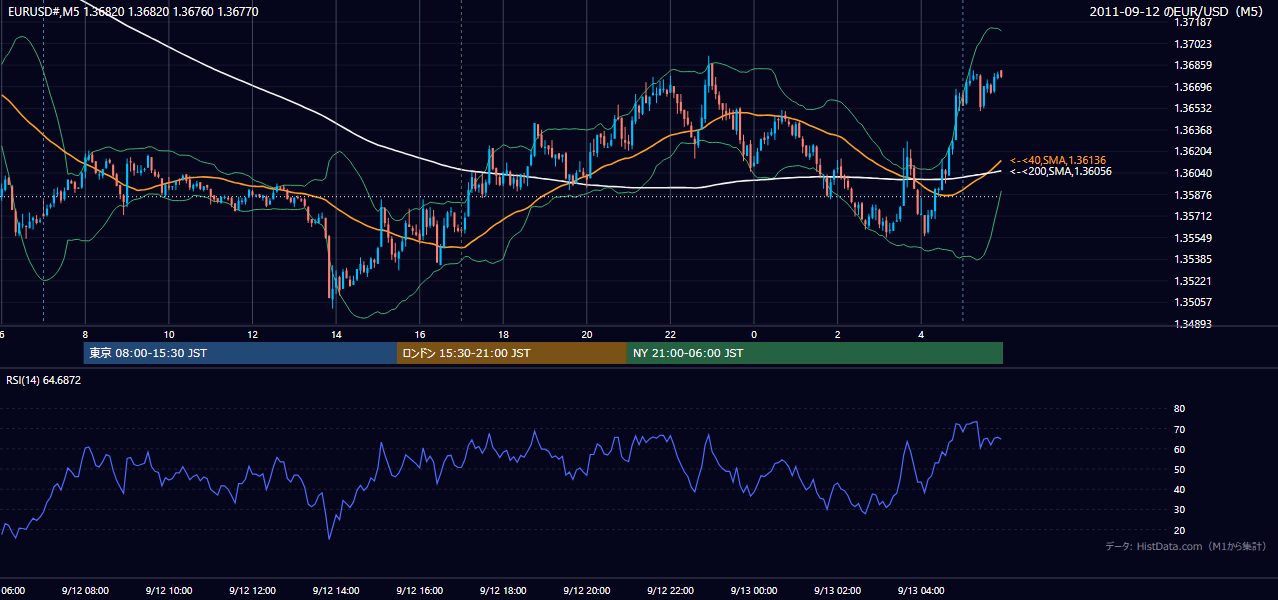The image size is (1278, 600).
Task: Click price axis value 1.35549
Action: coord(1194,239)
